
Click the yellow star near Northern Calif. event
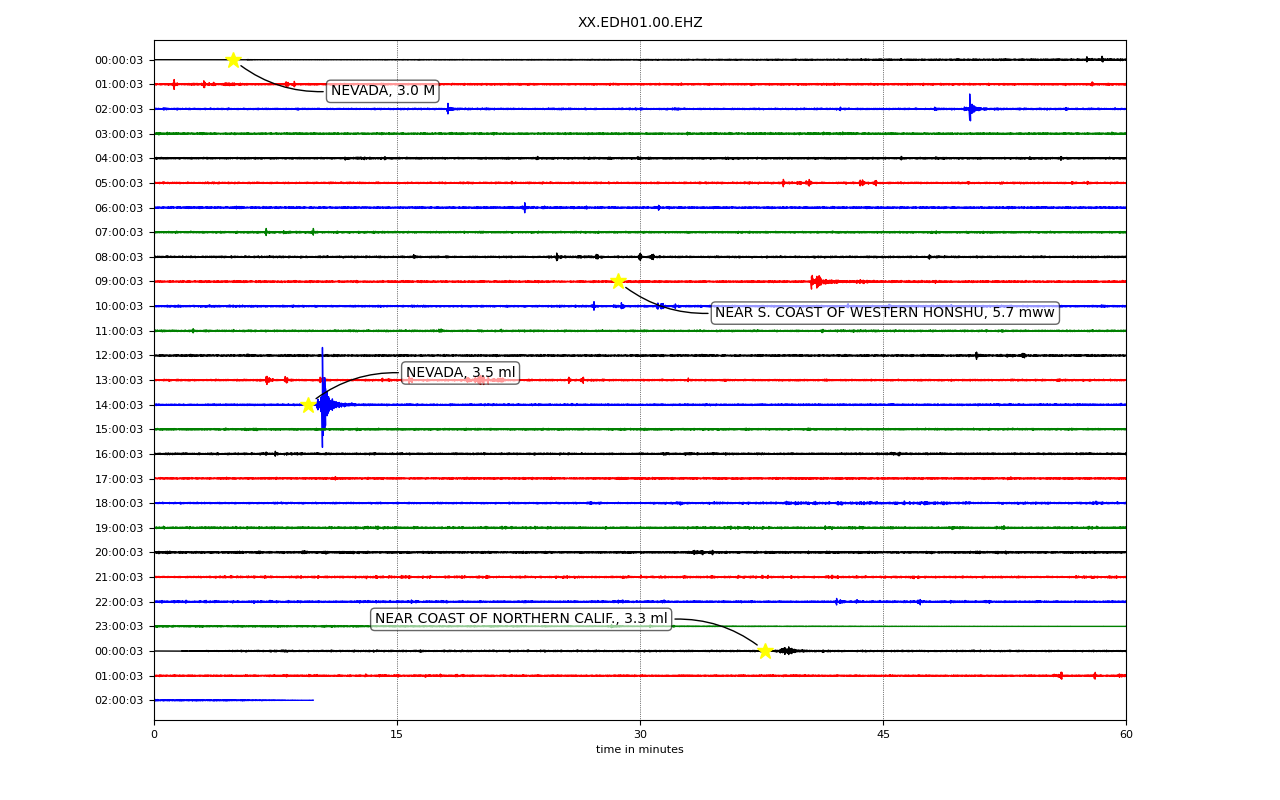click(765, 651)
